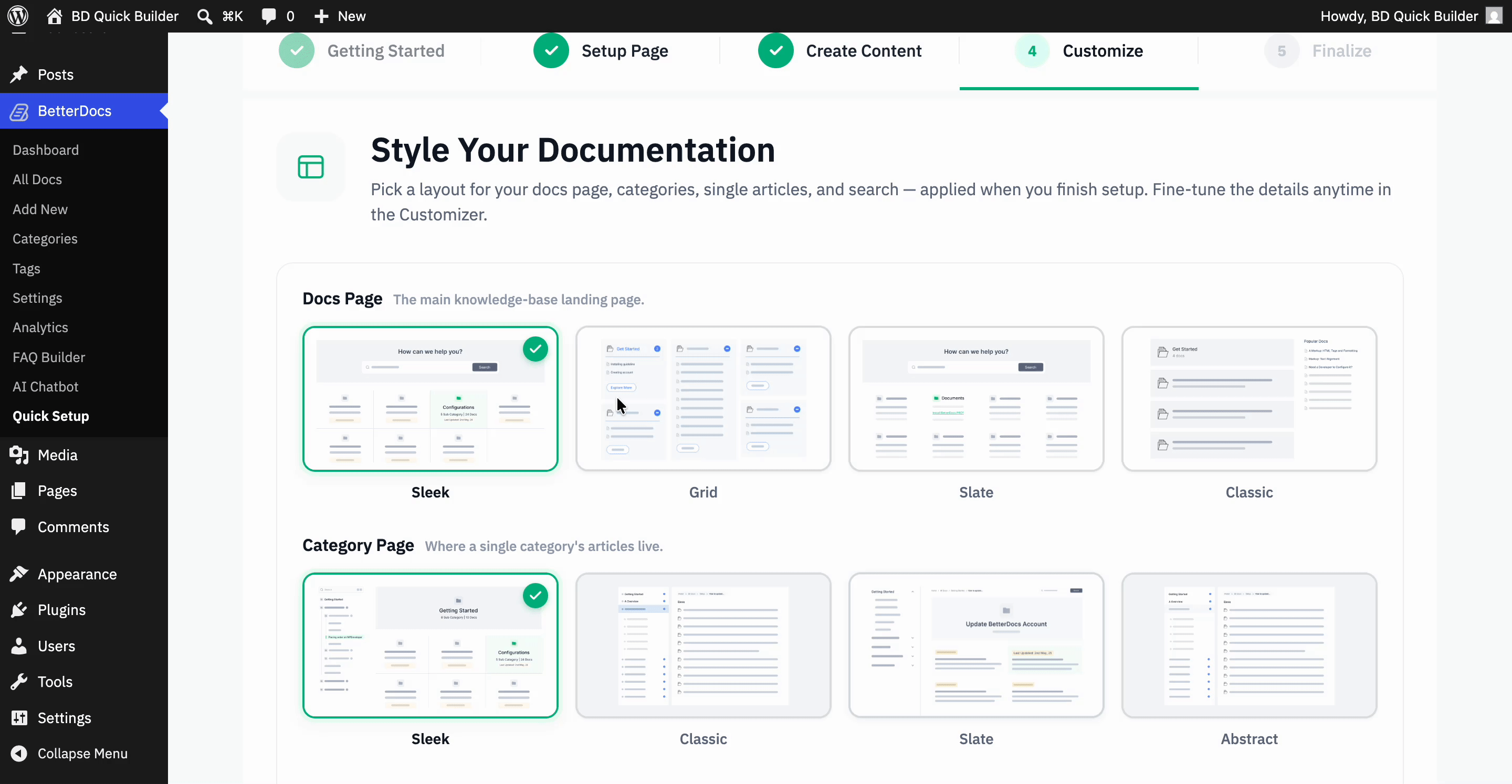
Task: Select the Classic Category Page layout
Action: 703,645
